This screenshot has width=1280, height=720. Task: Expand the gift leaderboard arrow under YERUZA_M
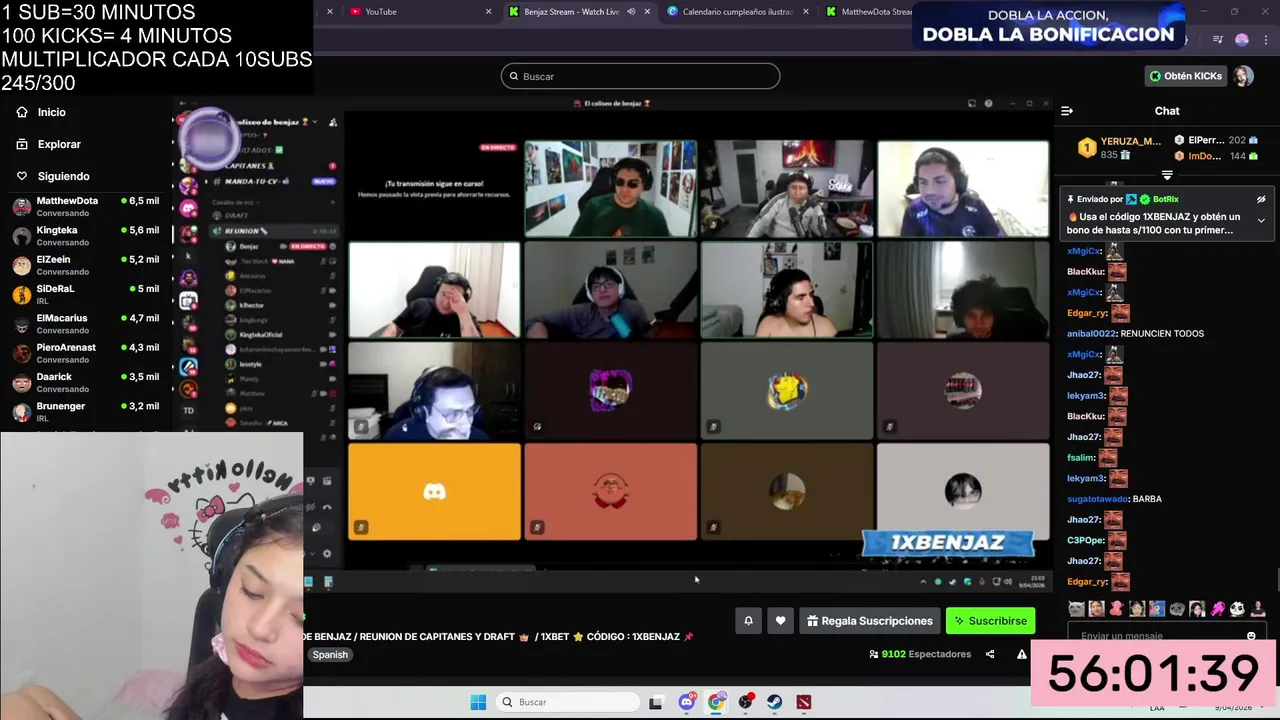1167,175
